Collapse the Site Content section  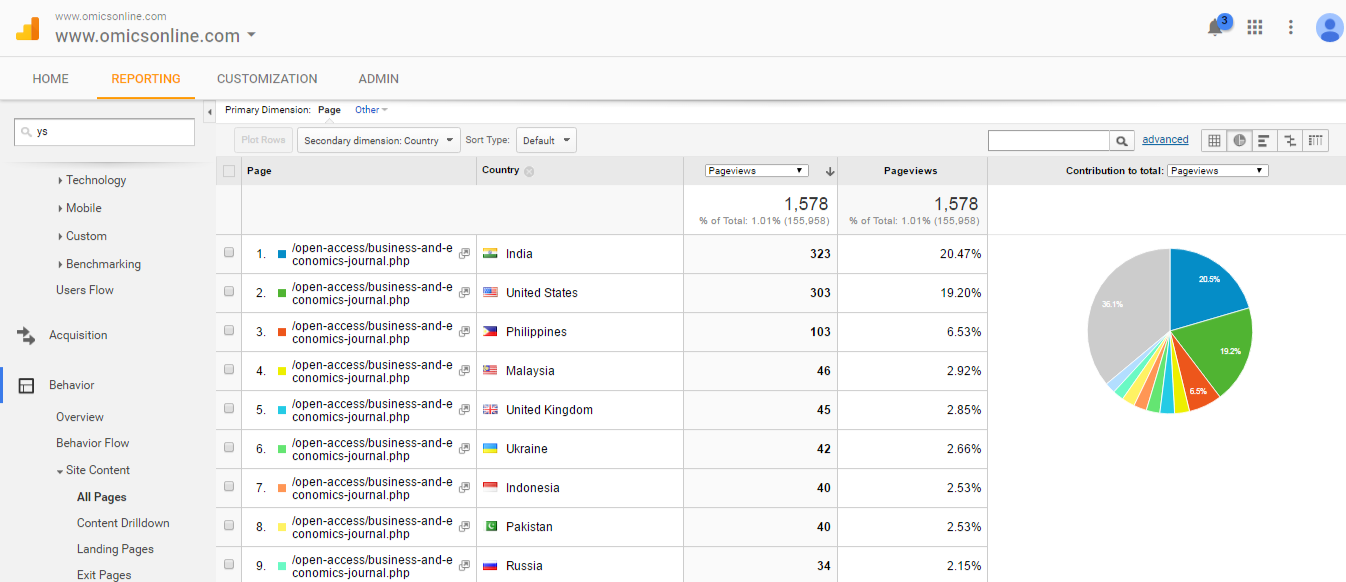click(93, 470)
